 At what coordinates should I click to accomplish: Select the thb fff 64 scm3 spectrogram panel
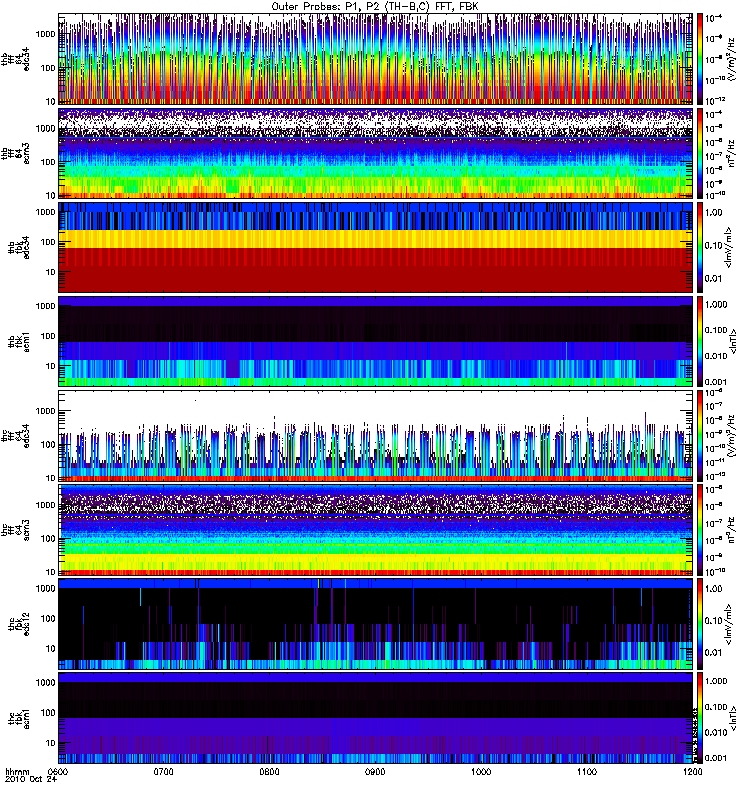pos(376,153)
